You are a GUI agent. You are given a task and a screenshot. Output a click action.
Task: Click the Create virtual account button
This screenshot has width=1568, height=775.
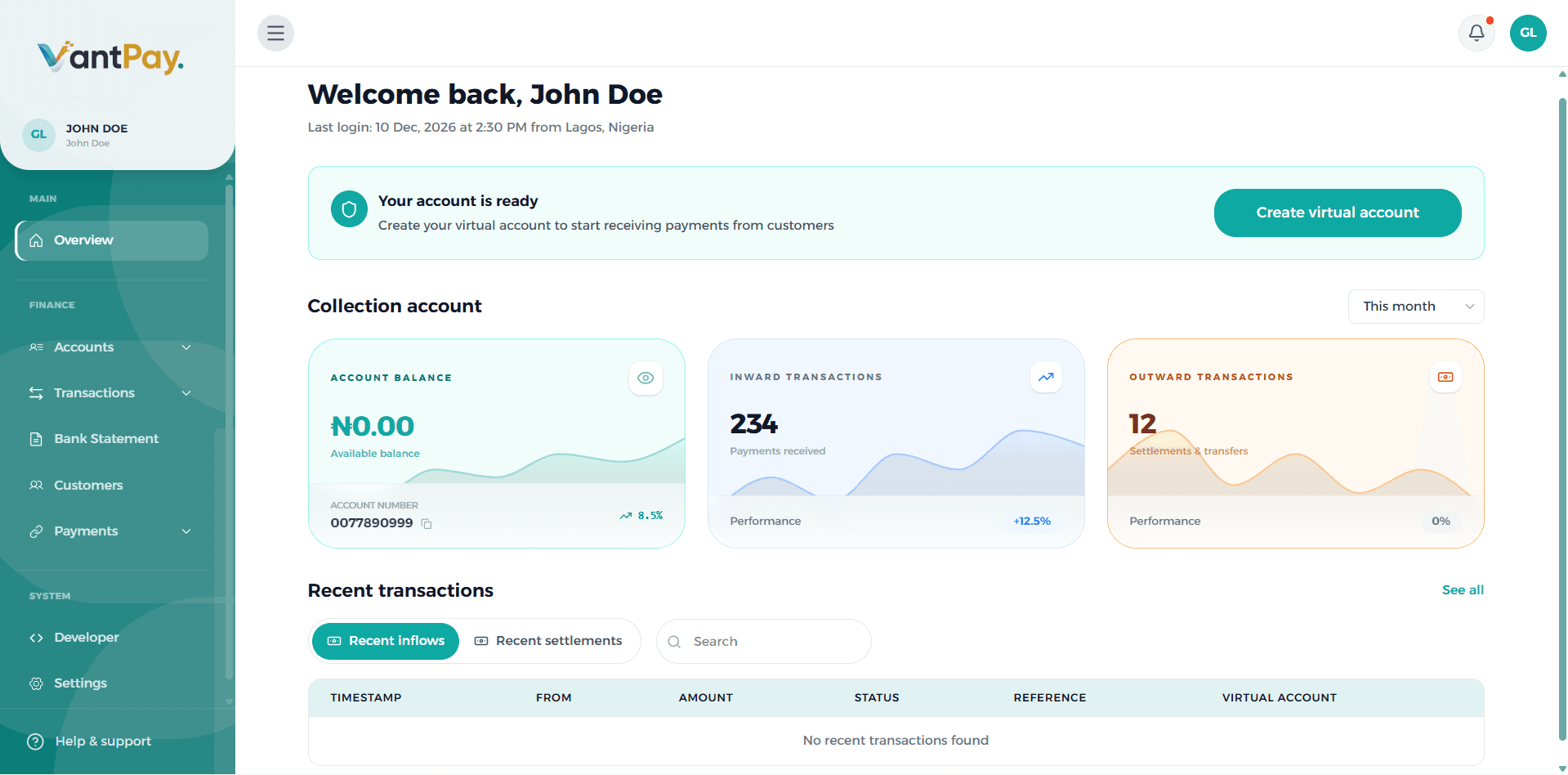[1337, 213]
